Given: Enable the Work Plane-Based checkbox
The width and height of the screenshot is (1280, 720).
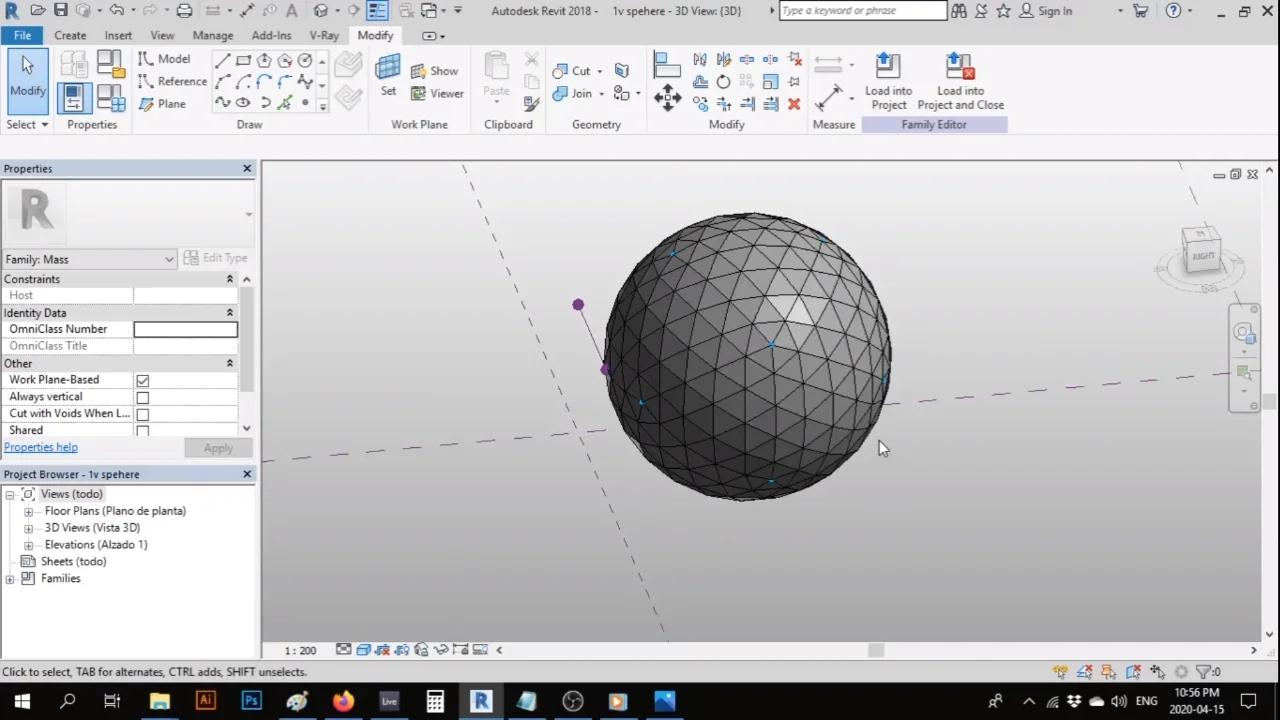Looking at the screenshot, I should (x=142, y=380).
